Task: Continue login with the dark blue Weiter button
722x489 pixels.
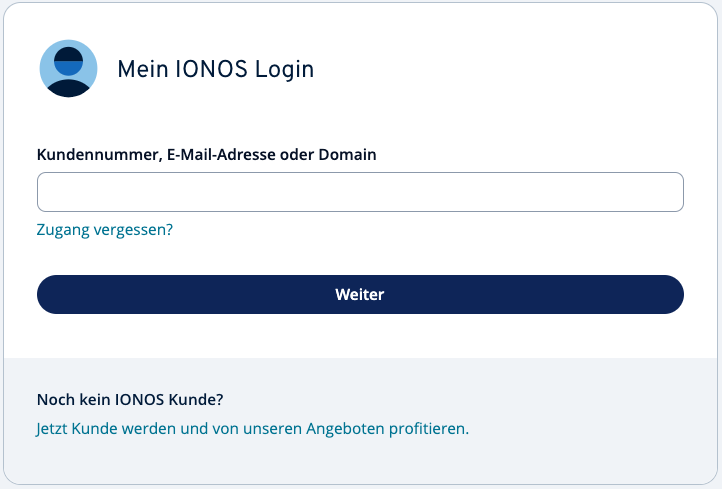Action: (360, 295)
